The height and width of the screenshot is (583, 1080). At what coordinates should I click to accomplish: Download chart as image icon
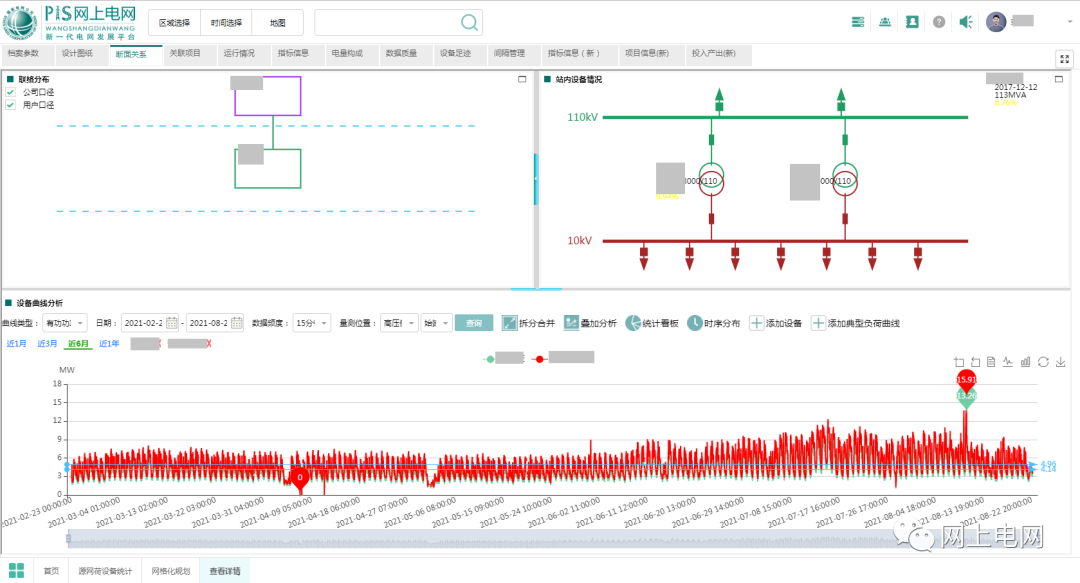(x=1061, y=362)
